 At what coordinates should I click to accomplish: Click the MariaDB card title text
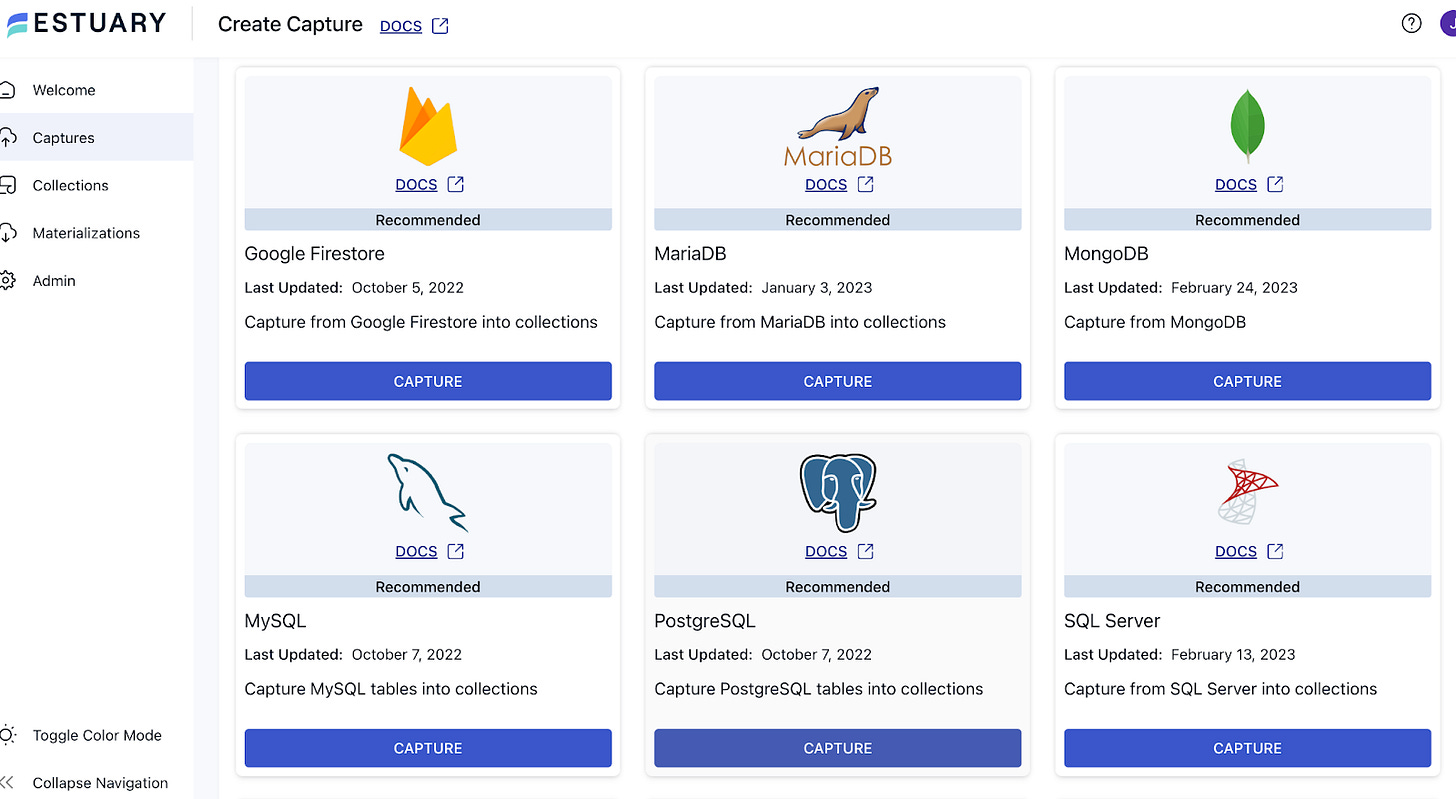click(x=690, y=254)
